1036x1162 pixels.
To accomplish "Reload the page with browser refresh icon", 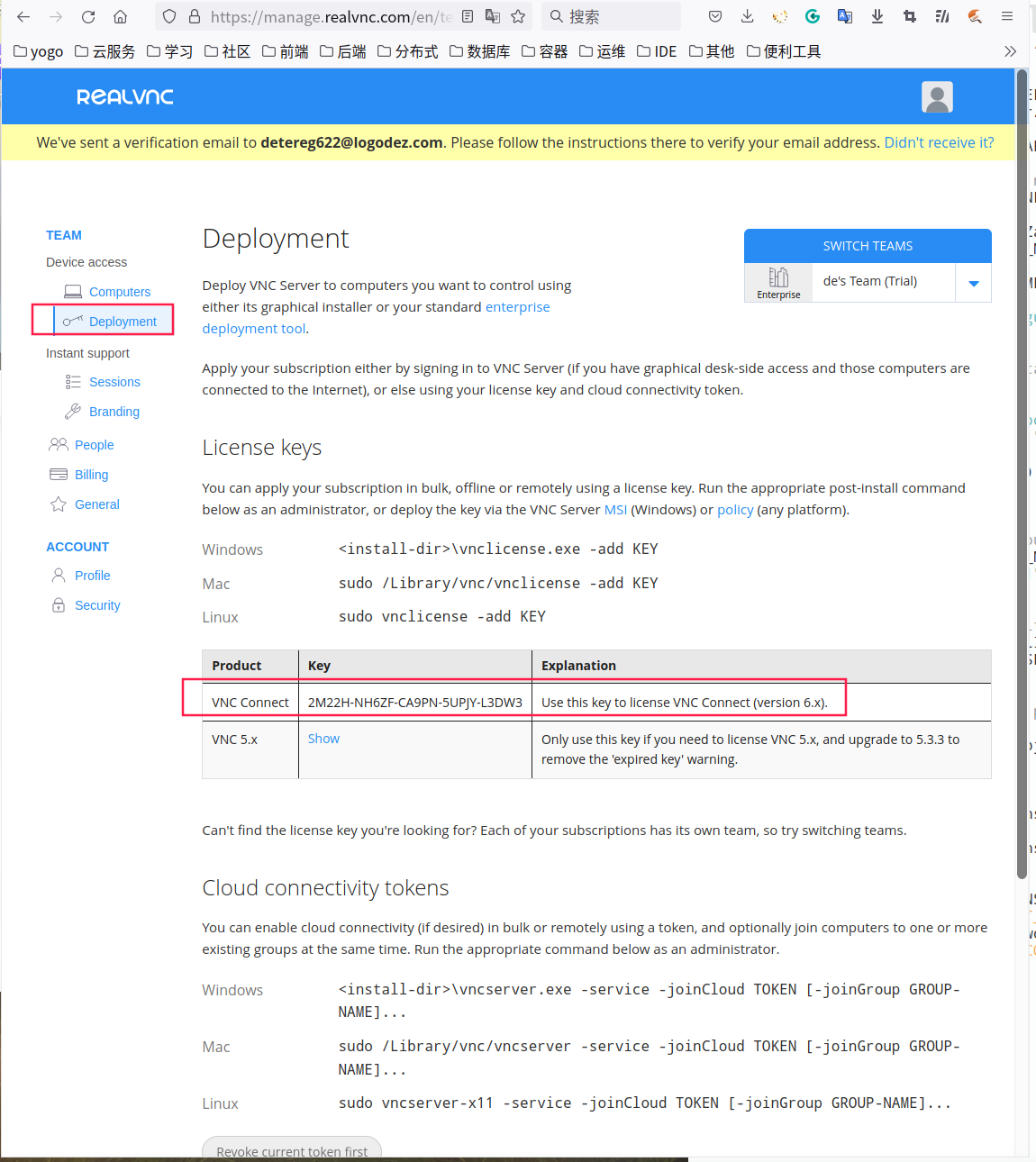I will click(x=88, y=16).
